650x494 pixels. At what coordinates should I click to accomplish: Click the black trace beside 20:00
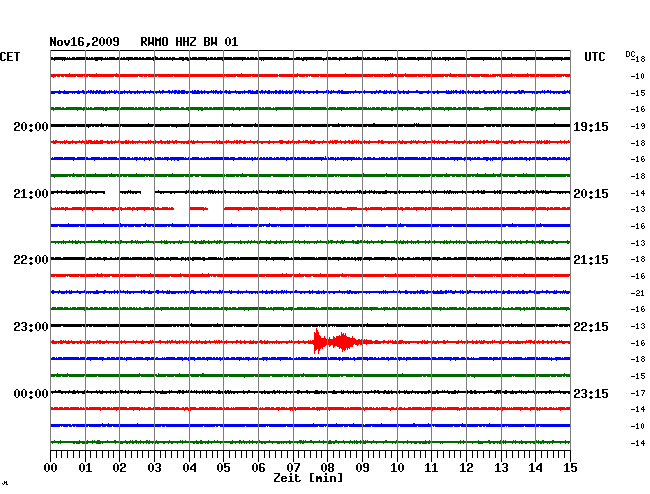click(310, 125)
